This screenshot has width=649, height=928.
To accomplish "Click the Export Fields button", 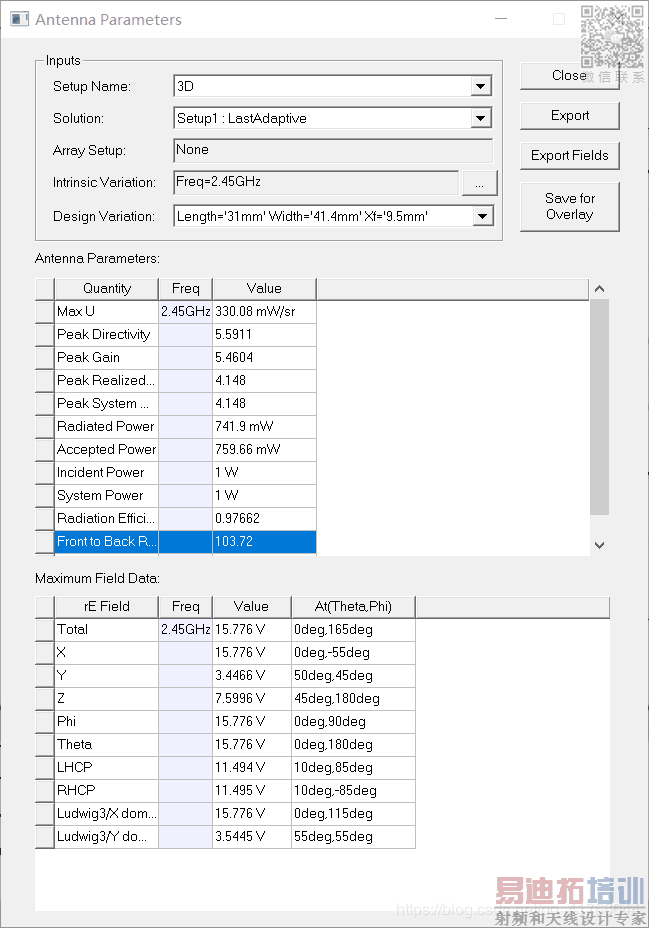I will (x=570, y=156).
